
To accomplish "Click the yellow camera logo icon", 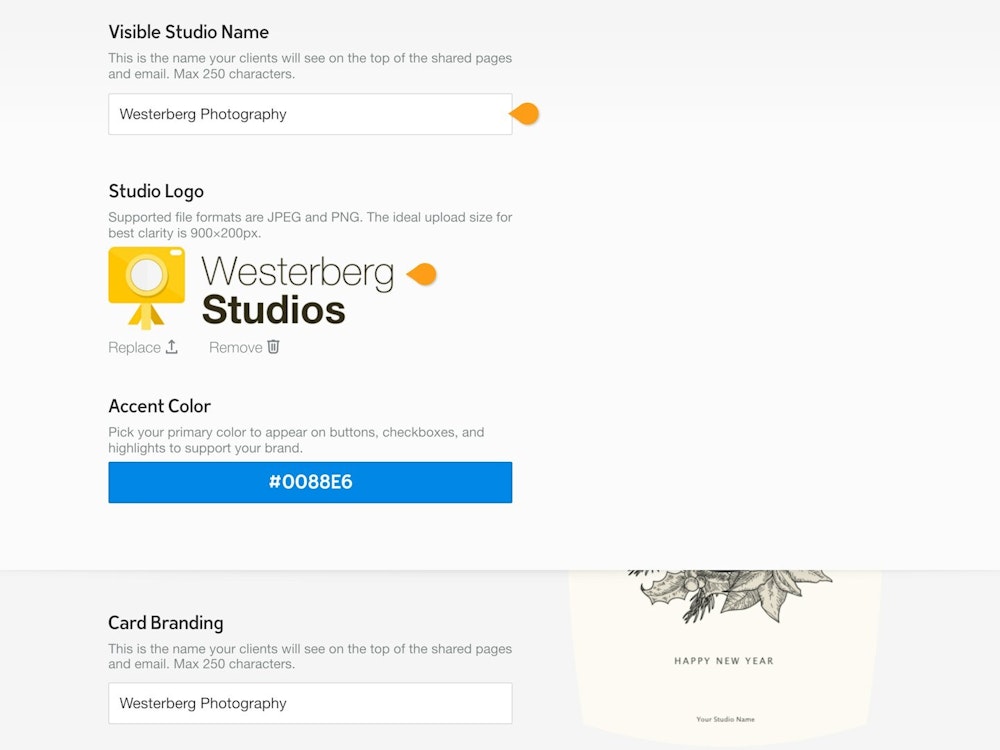I will pos(146,286).
